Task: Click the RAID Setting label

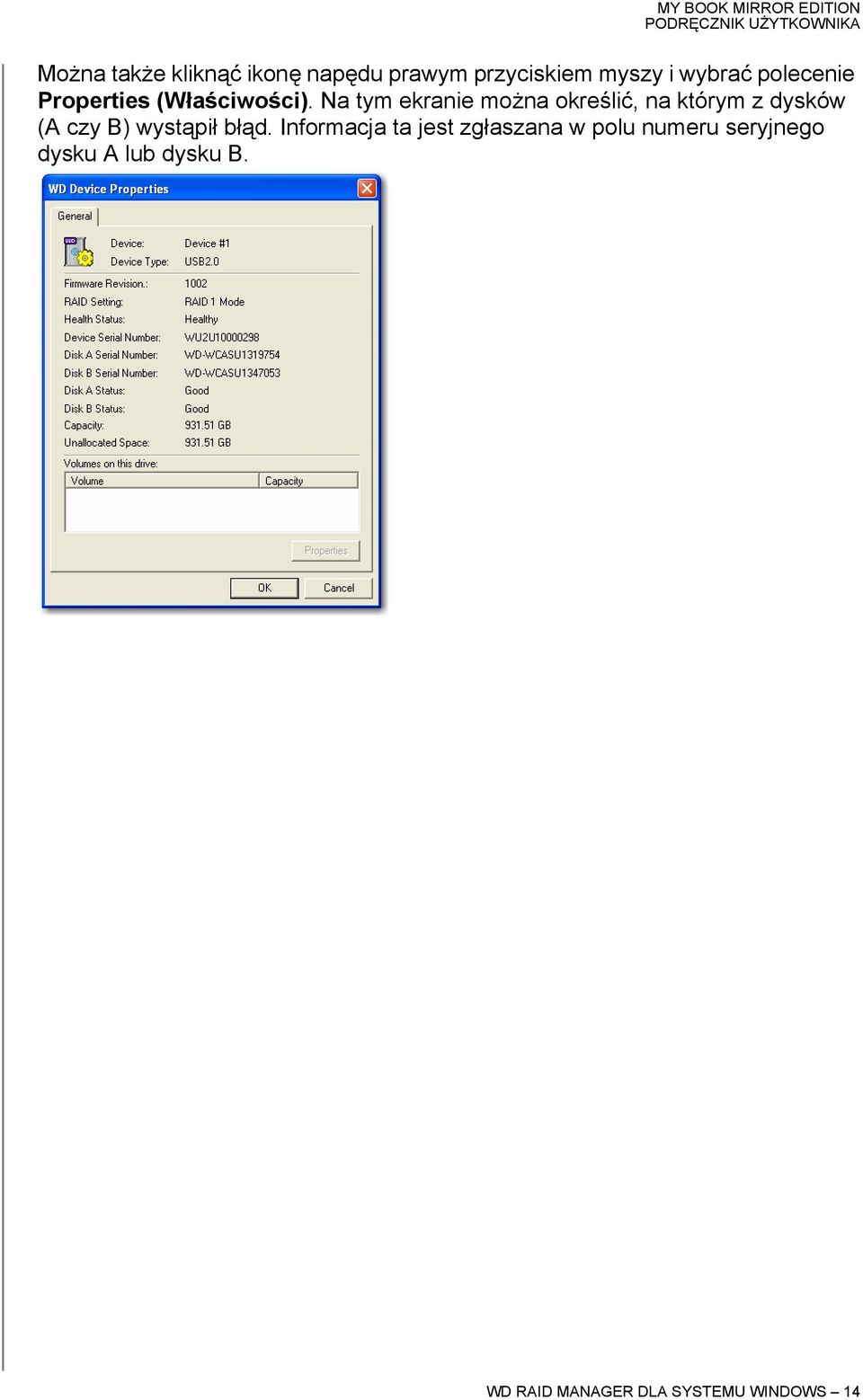Action: [x=93, y=302]
